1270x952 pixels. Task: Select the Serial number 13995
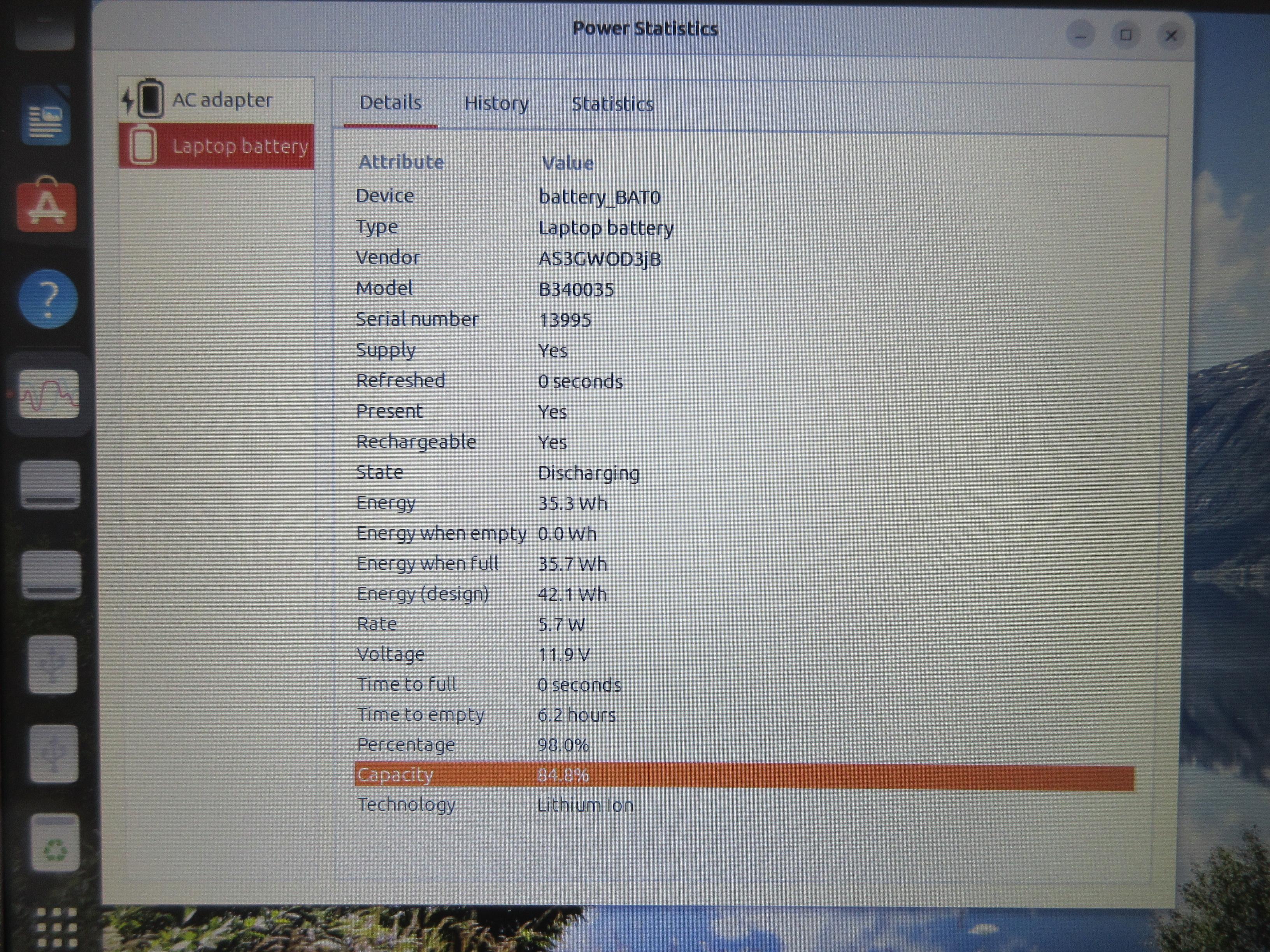tap(565, 320)
